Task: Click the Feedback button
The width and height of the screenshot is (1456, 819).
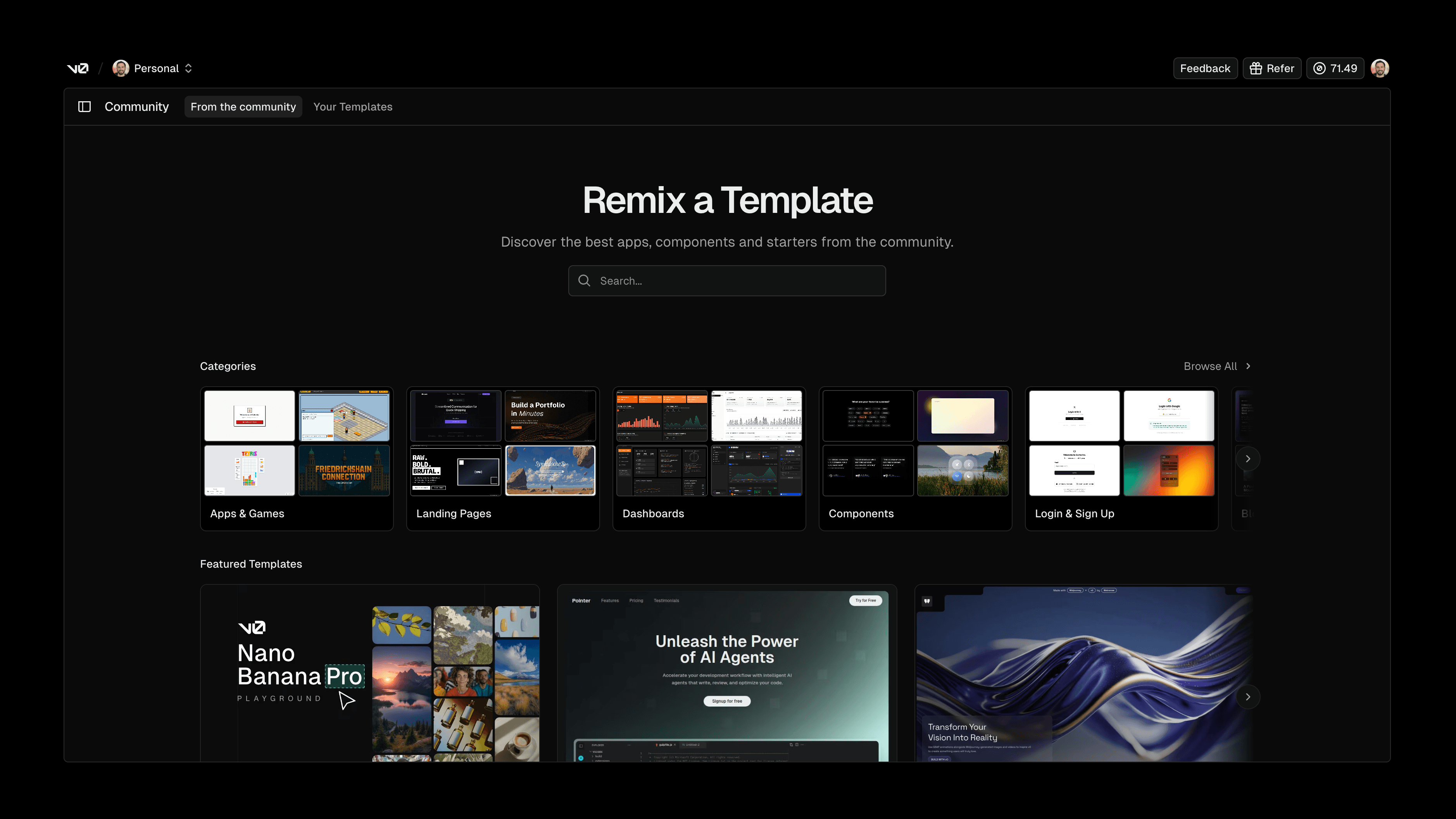Action: pos(1205,68)
